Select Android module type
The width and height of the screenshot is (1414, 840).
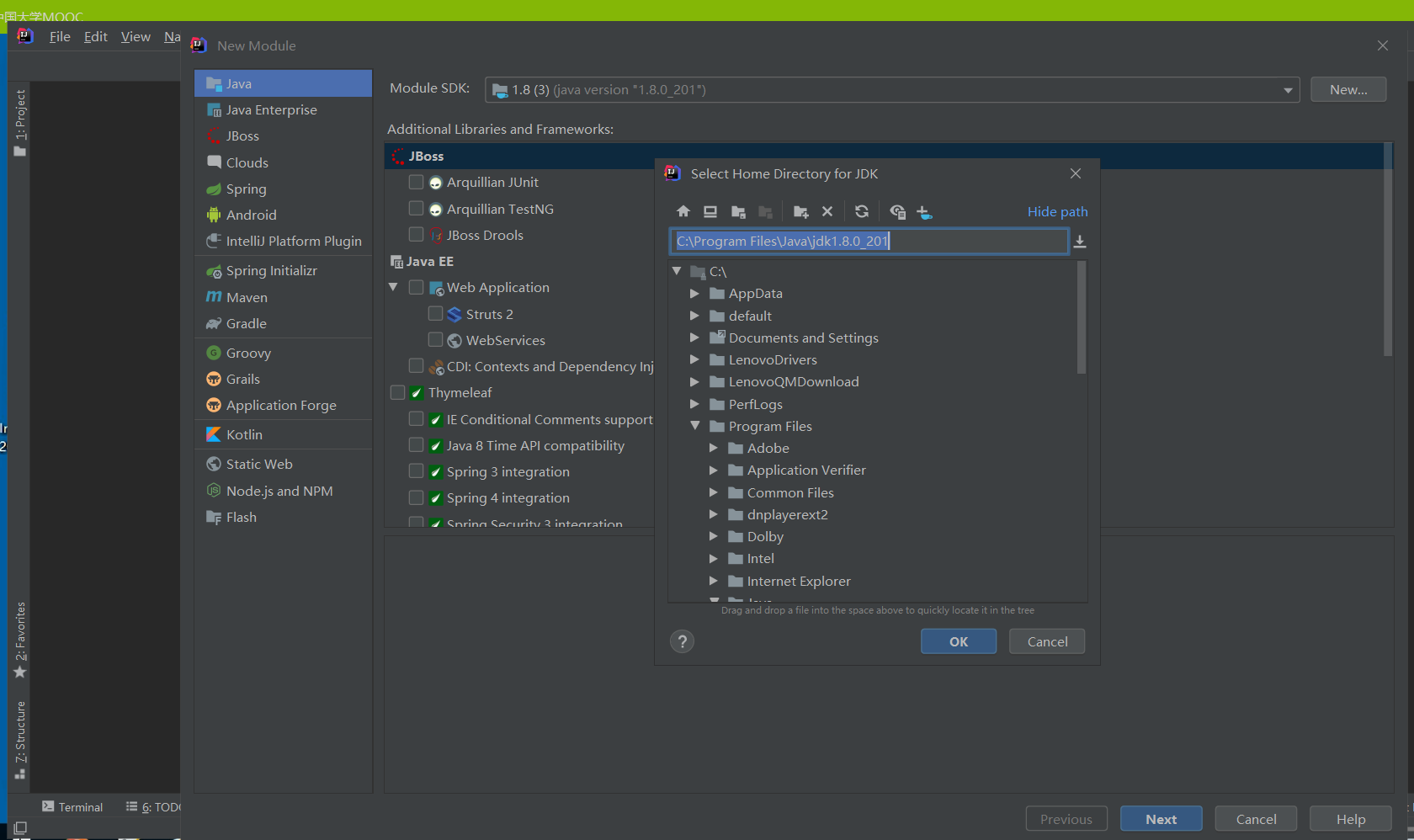283,215
